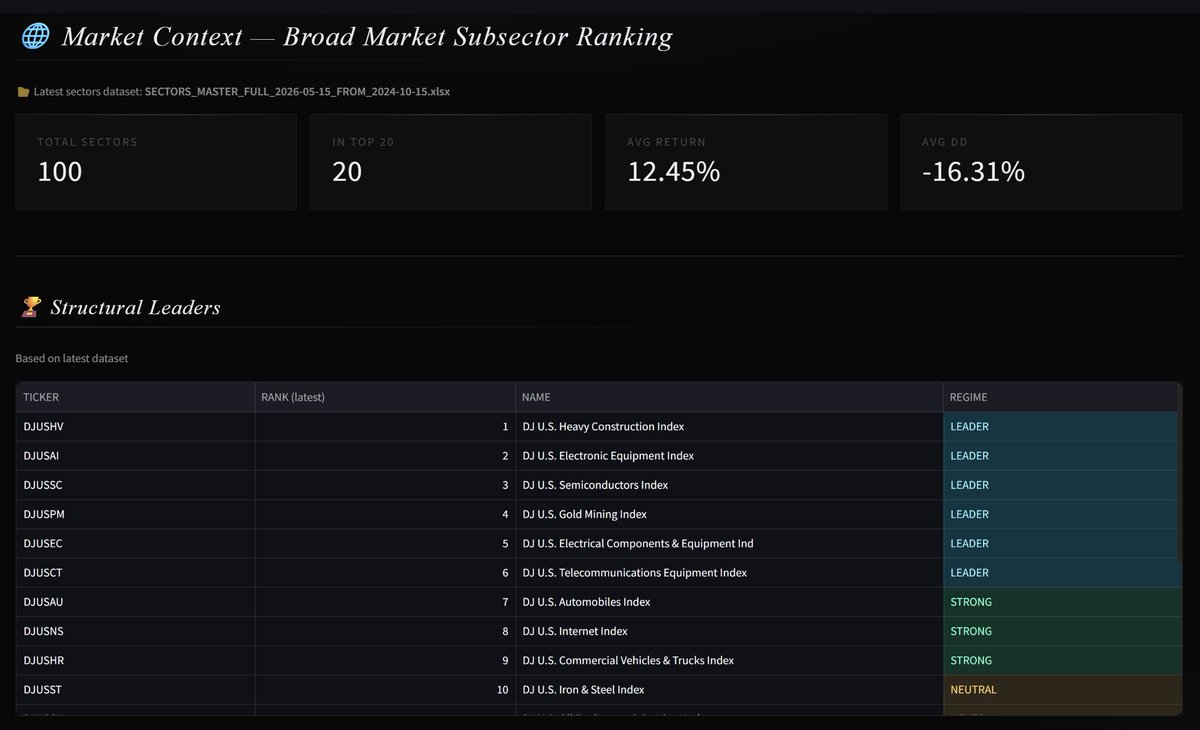Select the AVG DD -16.31% card
1200x730 pixels.
pyautogui.click(x=1041, y=162)
